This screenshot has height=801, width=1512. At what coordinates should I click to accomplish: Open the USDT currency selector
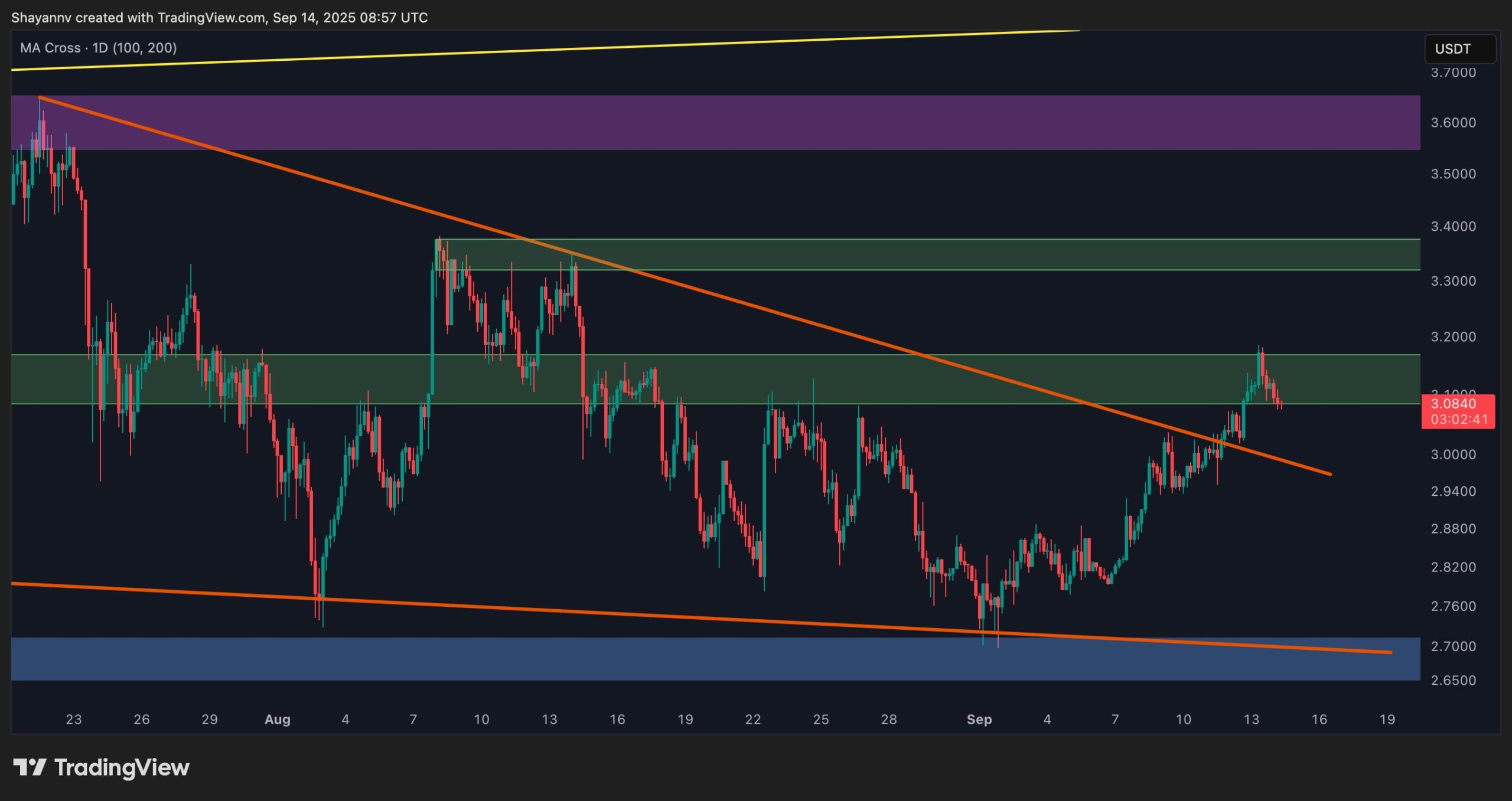(x=1459, y=49)
